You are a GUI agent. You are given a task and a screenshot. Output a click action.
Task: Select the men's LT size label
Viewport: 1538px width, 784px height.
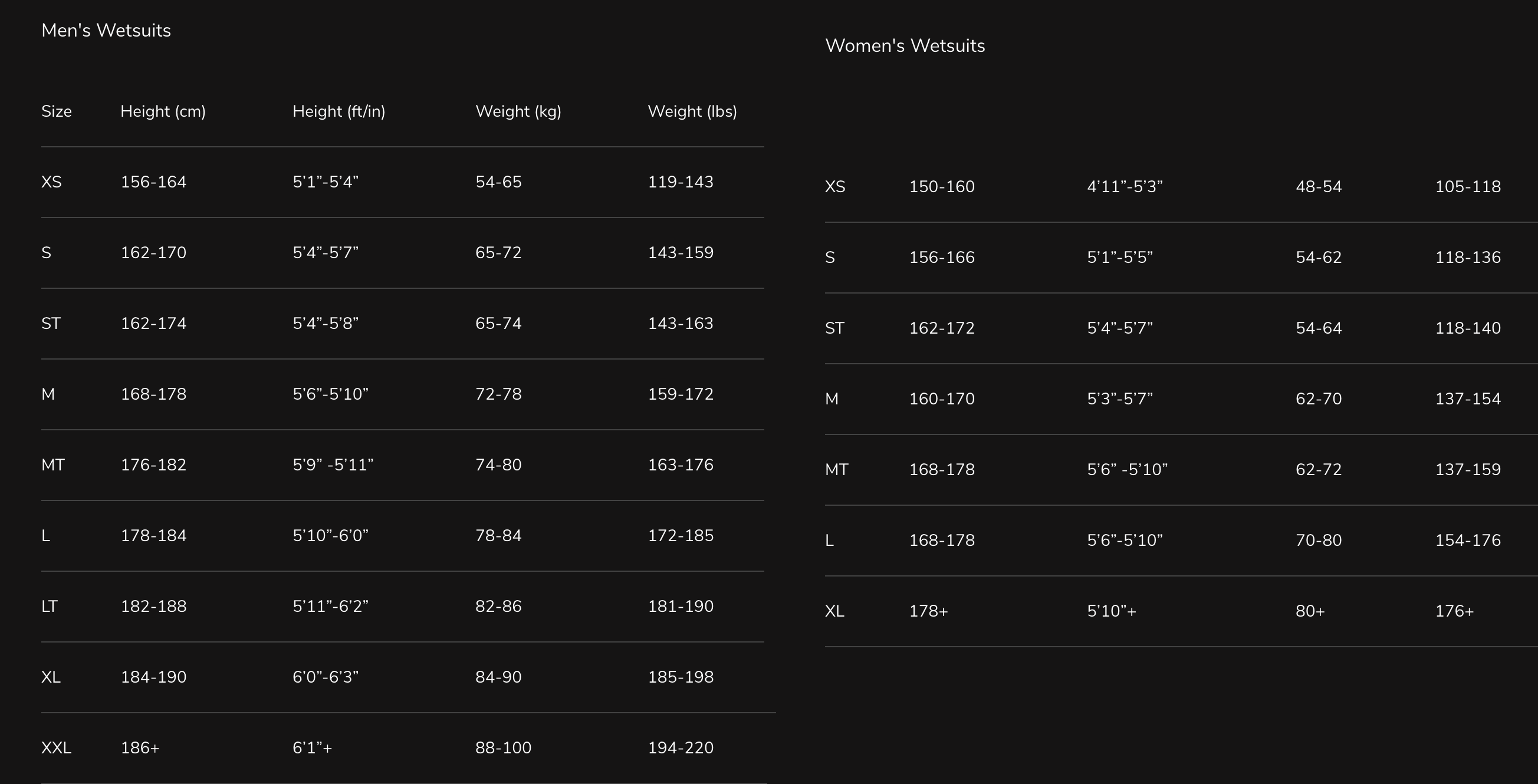50,607
